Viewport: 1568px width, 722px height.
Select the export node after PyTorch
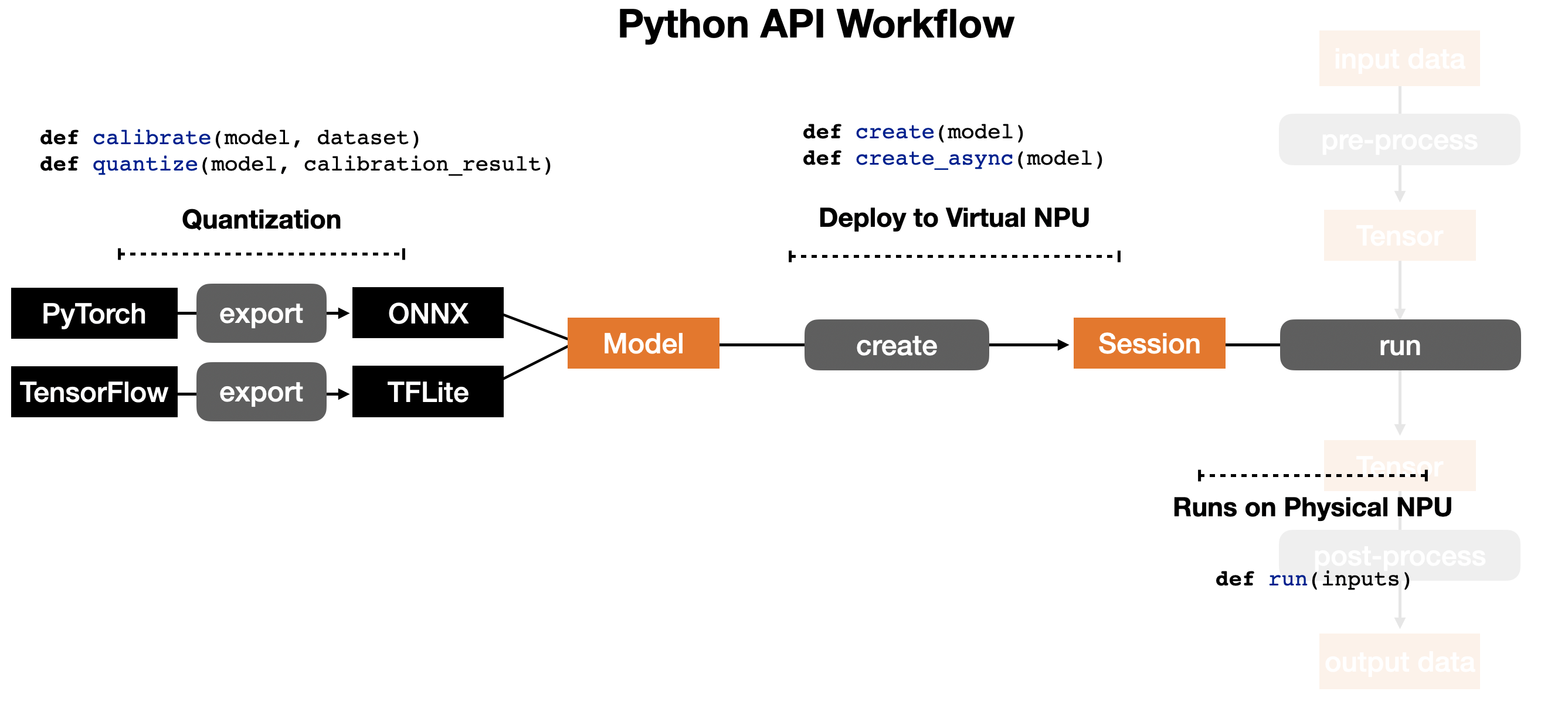pos(261,314)
